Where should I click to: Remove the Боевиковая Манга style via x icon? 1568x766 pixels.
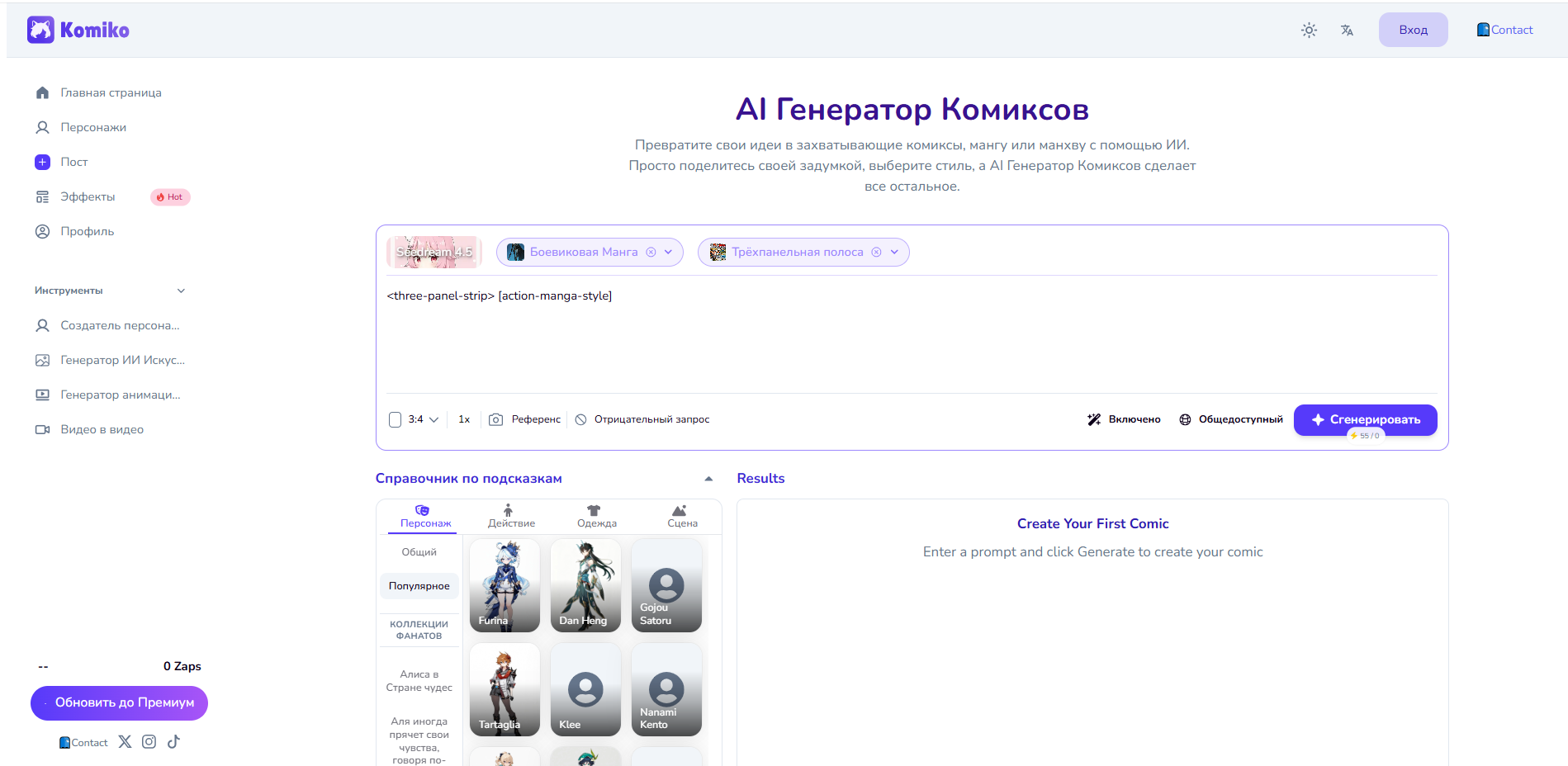651,253
